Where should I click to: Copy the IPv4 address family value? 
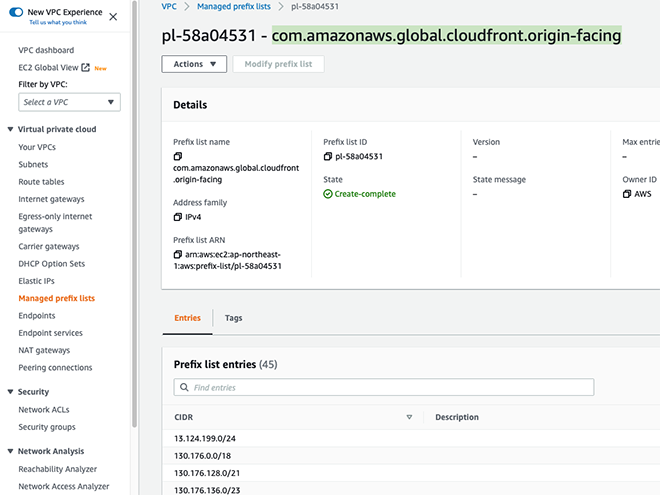(178, 217)
